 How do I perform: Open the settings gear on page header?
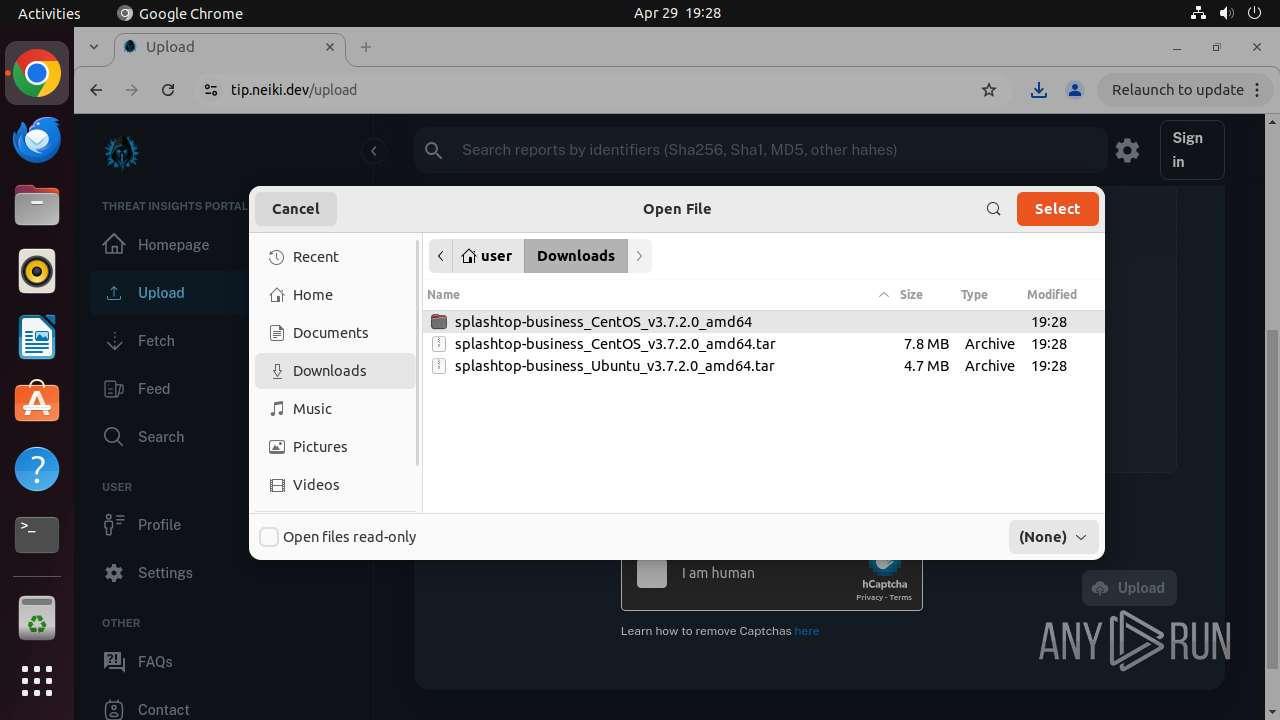(1127, 150)
